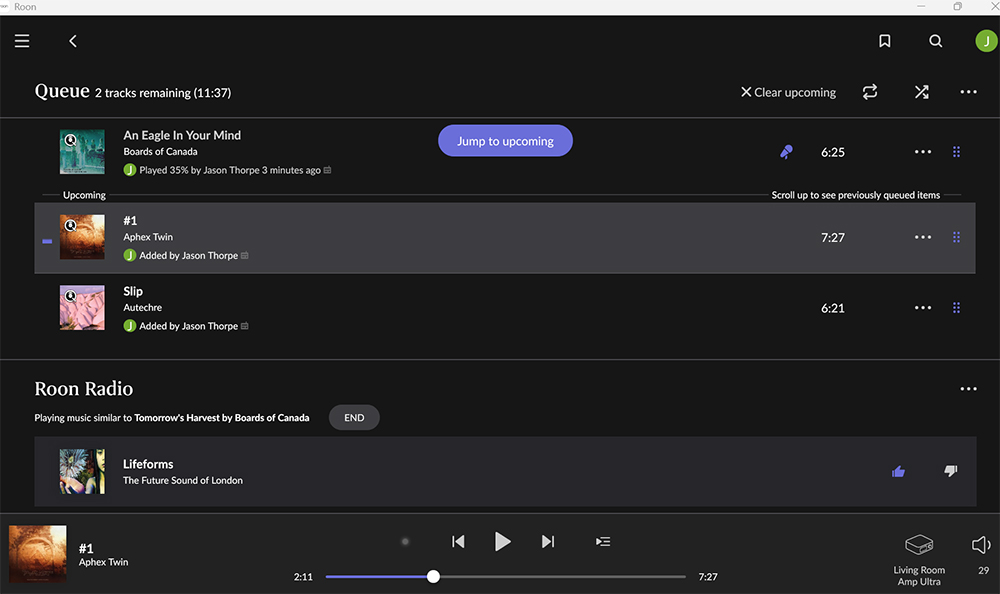1000x594 pixels.
Task: Open the volume speaker control
Action: [x=981, y=545]
